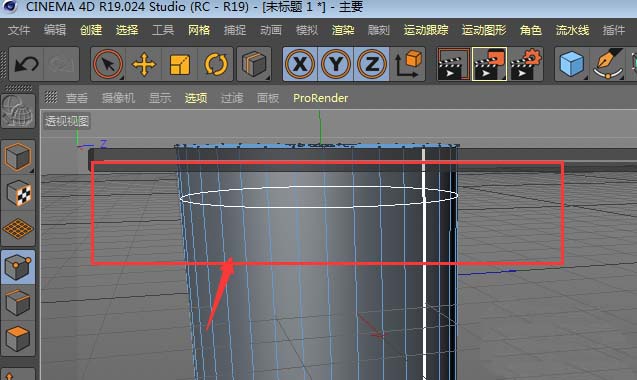Switch to Model mode
The height and width of the screenshot is (380, 637).
[18, 156]
